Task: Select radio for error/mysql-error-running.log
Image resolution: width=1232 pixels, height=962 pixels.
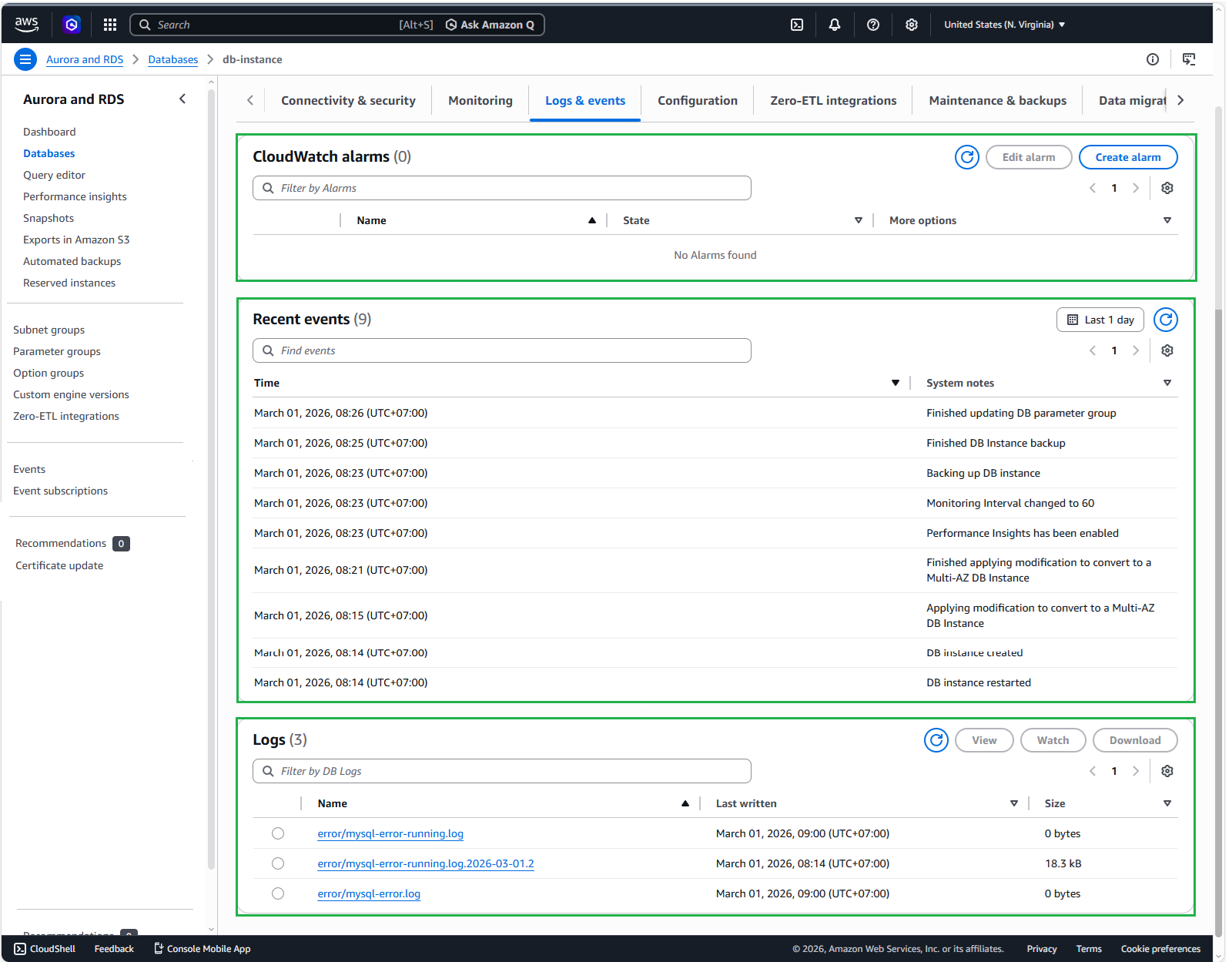Action: pos(278,833)
